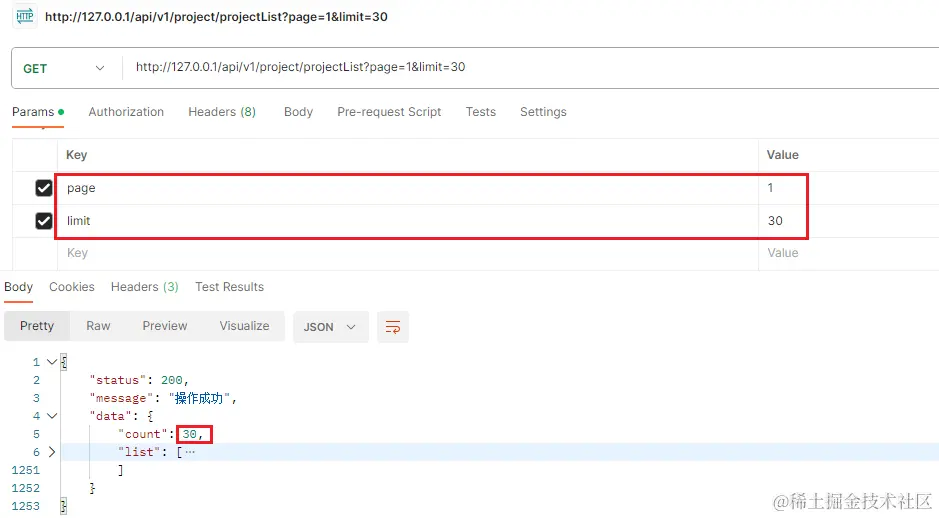This screenshot has height=518, width=939.
Task: Select the Preview view button
Action: [165, 326]
